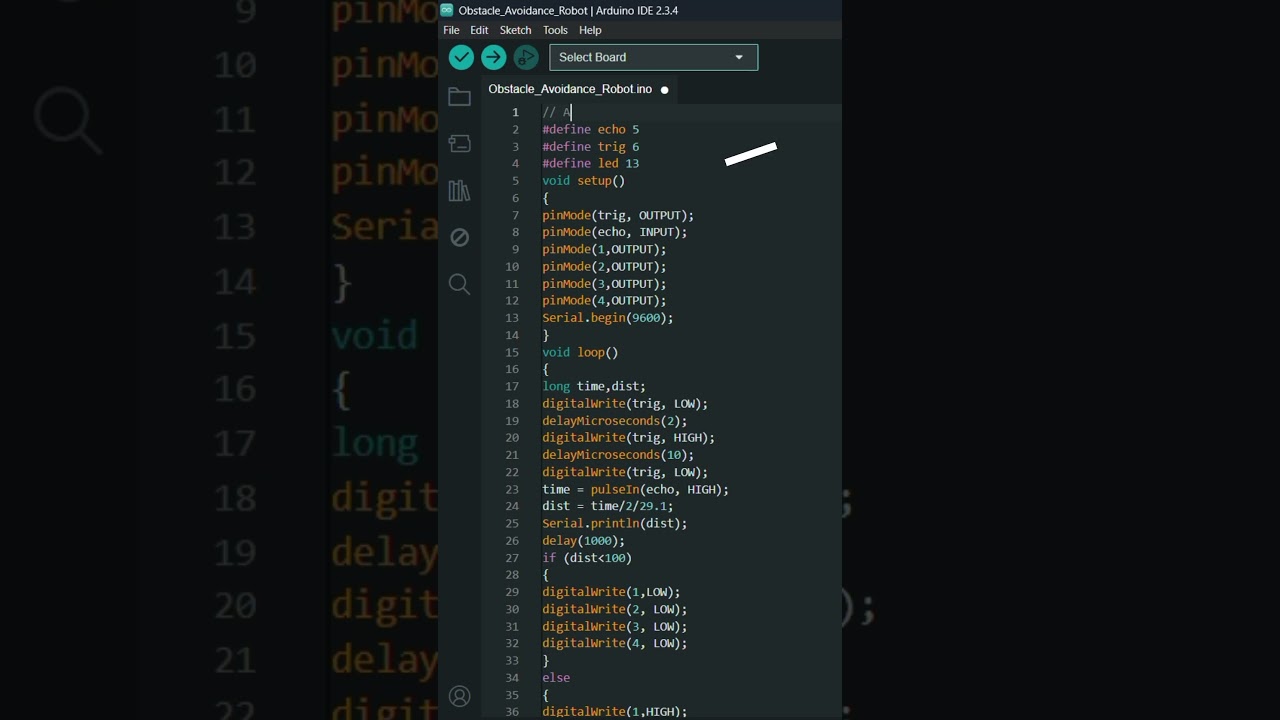
Task: Click the "#define echo 5" line
Action: pos(591,129)
